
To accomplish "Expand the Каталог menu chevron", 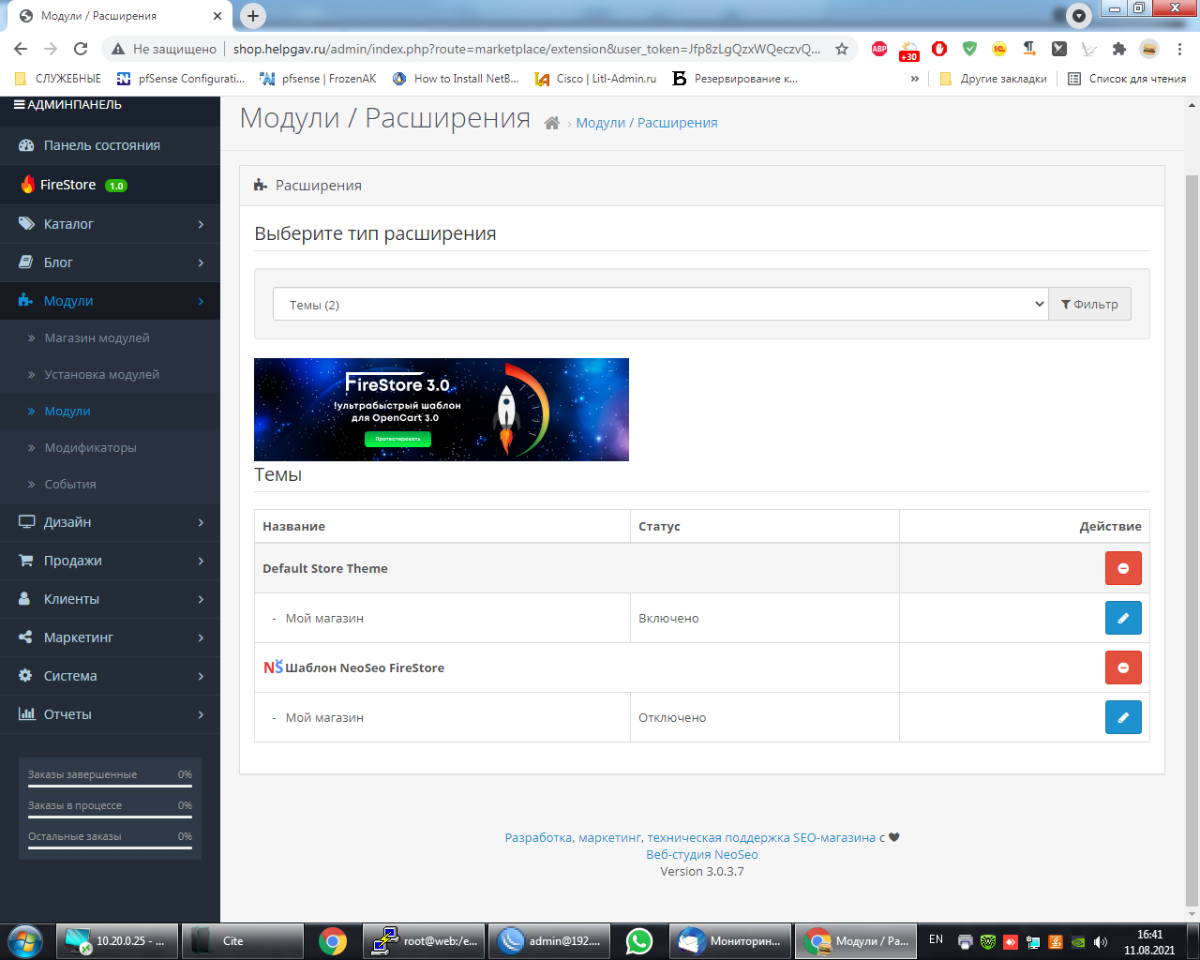I will click(201, 224).
